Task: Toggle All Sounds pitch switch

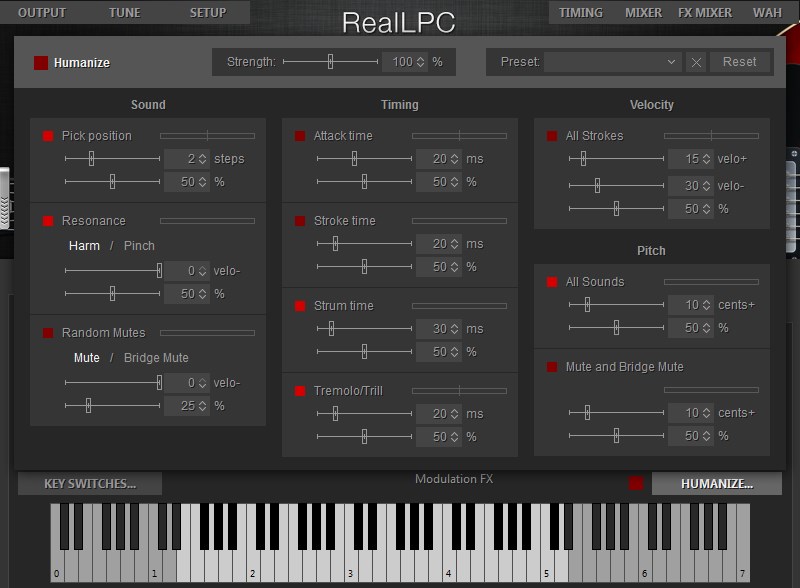Action: 552,282
